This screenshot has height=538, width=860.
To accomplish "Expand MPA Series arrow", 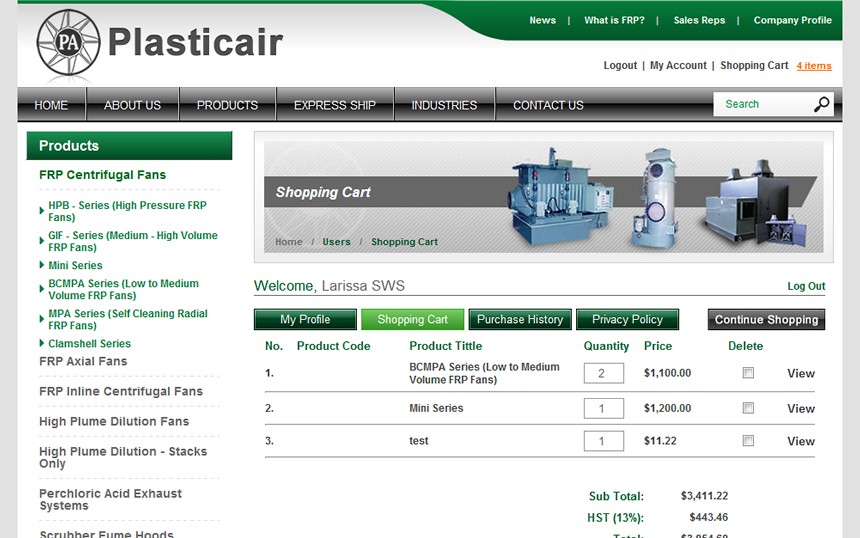I will click(x=42, y=319).
